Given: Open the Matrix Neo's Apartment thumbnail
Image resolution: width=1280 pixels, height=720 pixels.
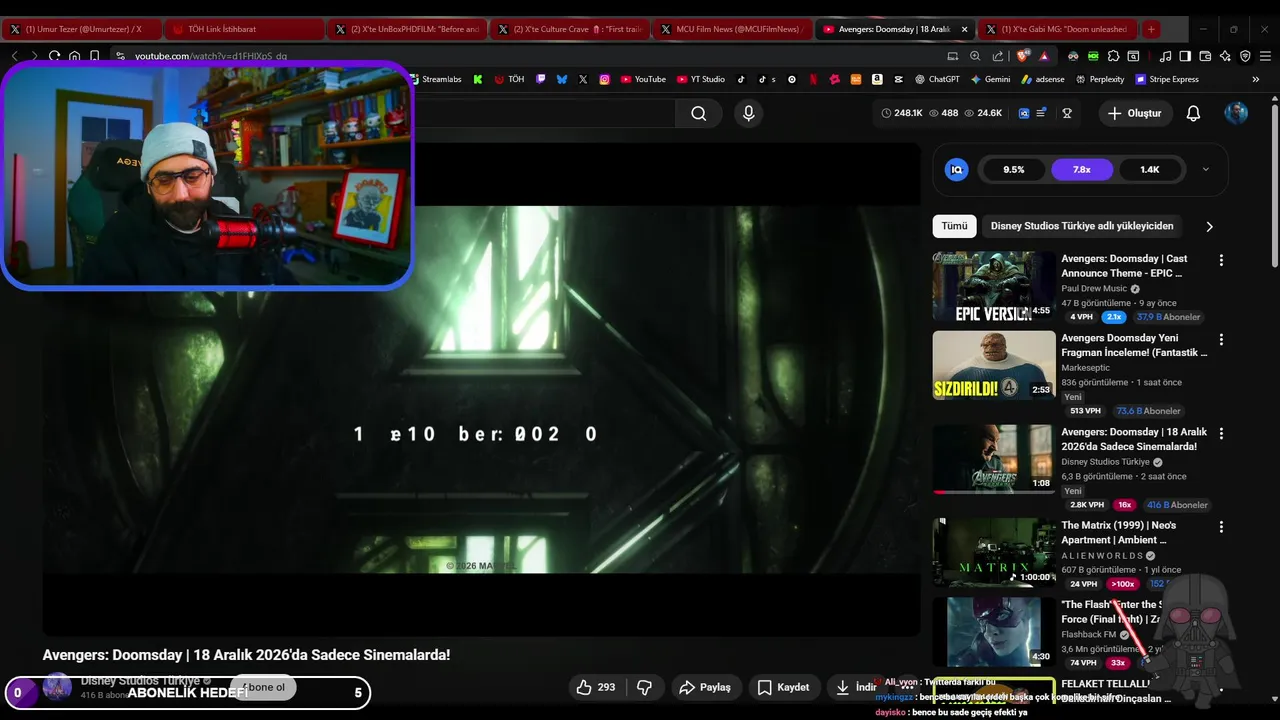Looking at the screenshot, I should (994, 552).
